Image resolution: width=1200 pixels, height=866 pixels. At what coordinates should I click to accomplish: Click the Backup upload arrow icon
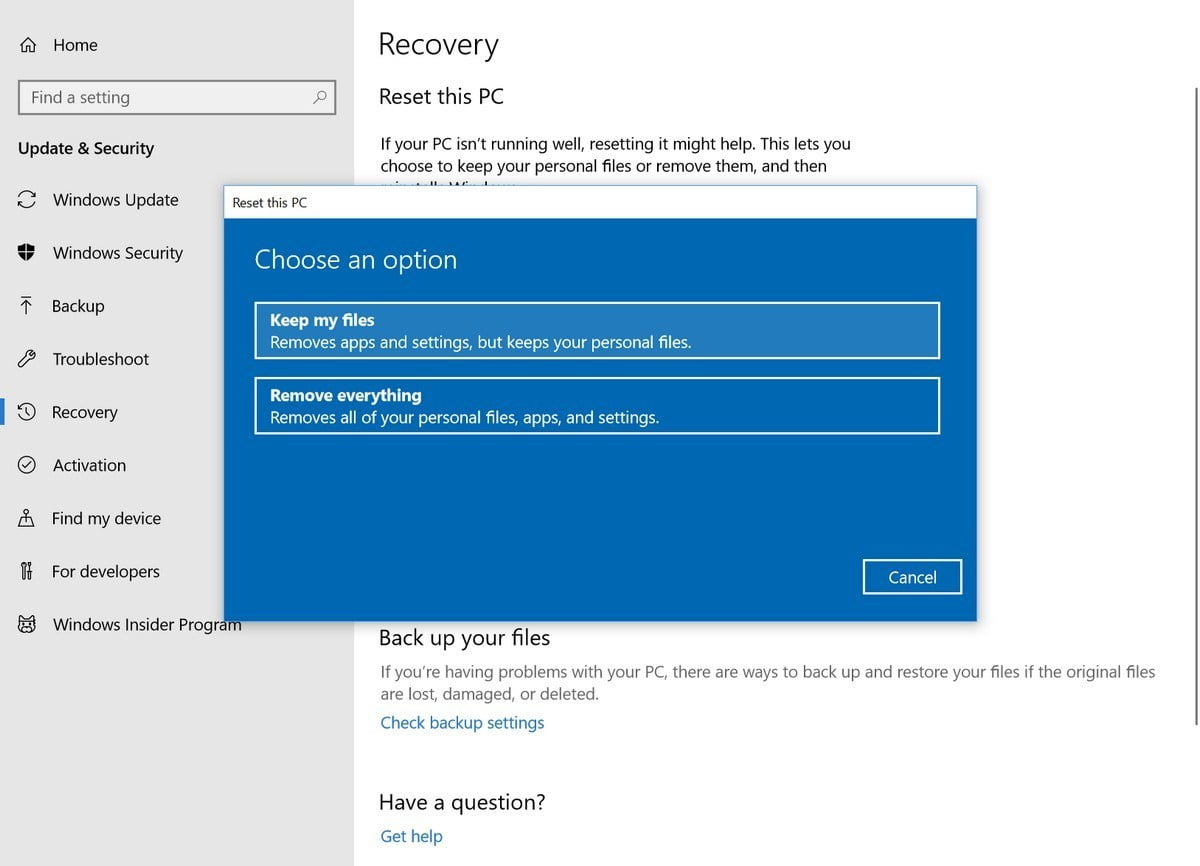27,306
